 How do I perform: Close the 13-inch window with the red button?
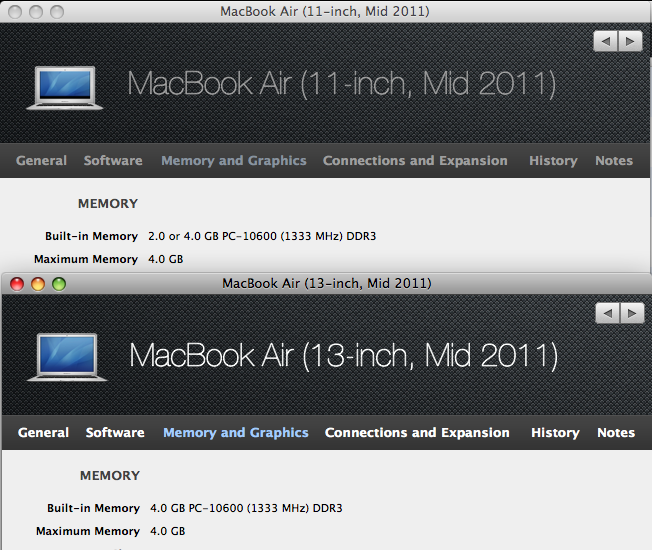pos(17,284)
